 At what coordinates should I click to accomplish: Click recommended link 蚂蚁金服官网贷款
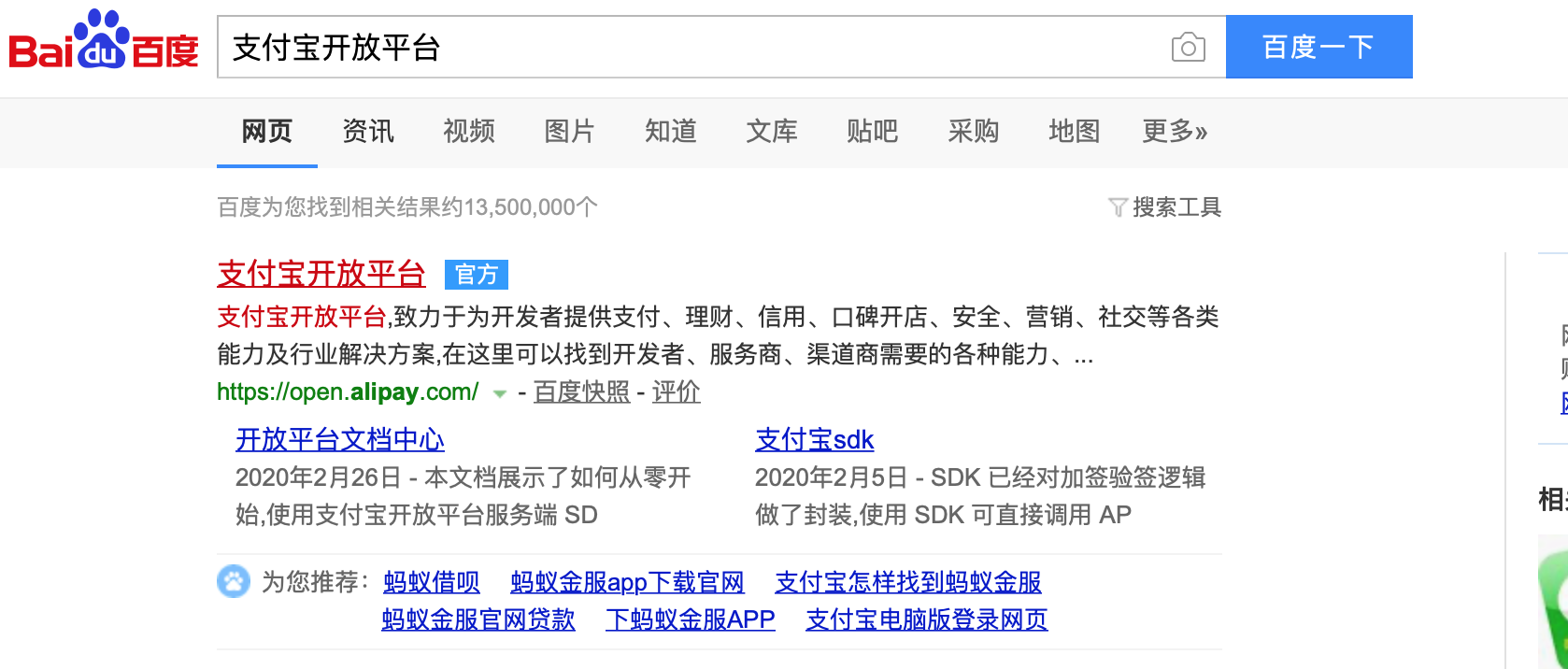click(478, 620)
